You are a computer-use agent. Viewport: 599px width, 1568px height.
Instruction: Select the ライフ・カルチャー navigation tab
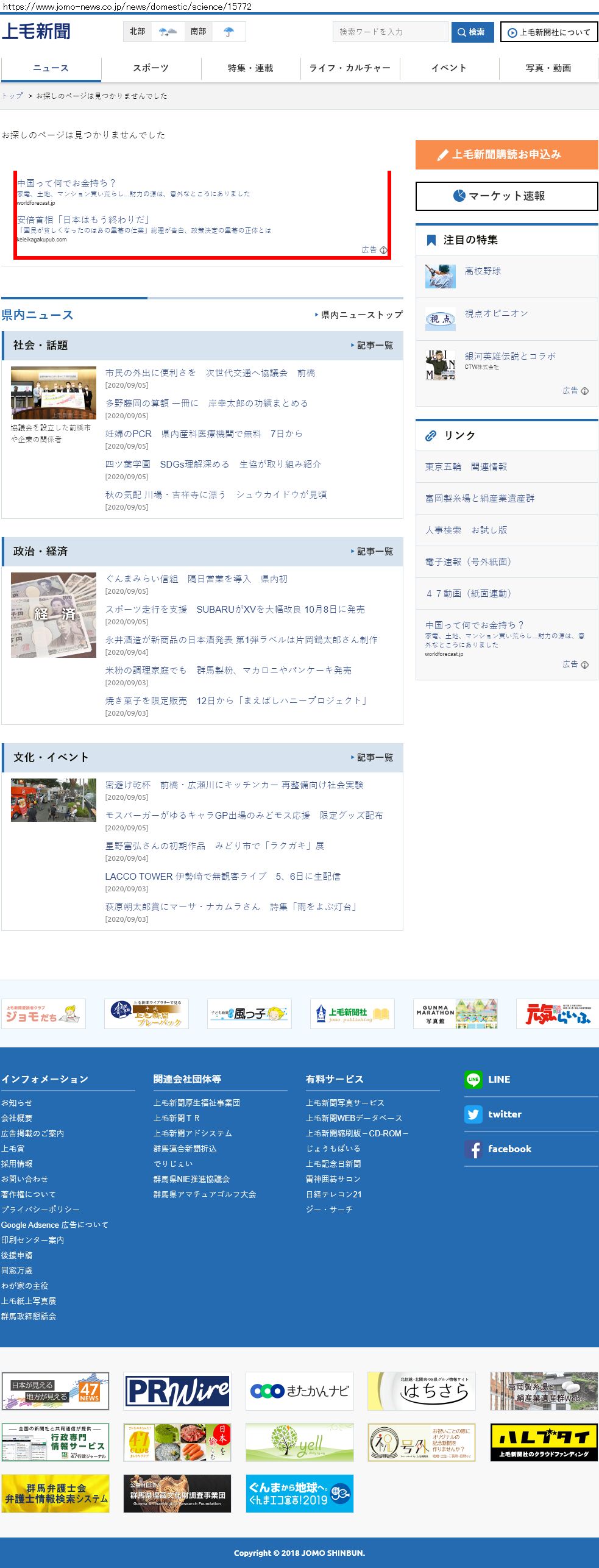pos(350,68)
